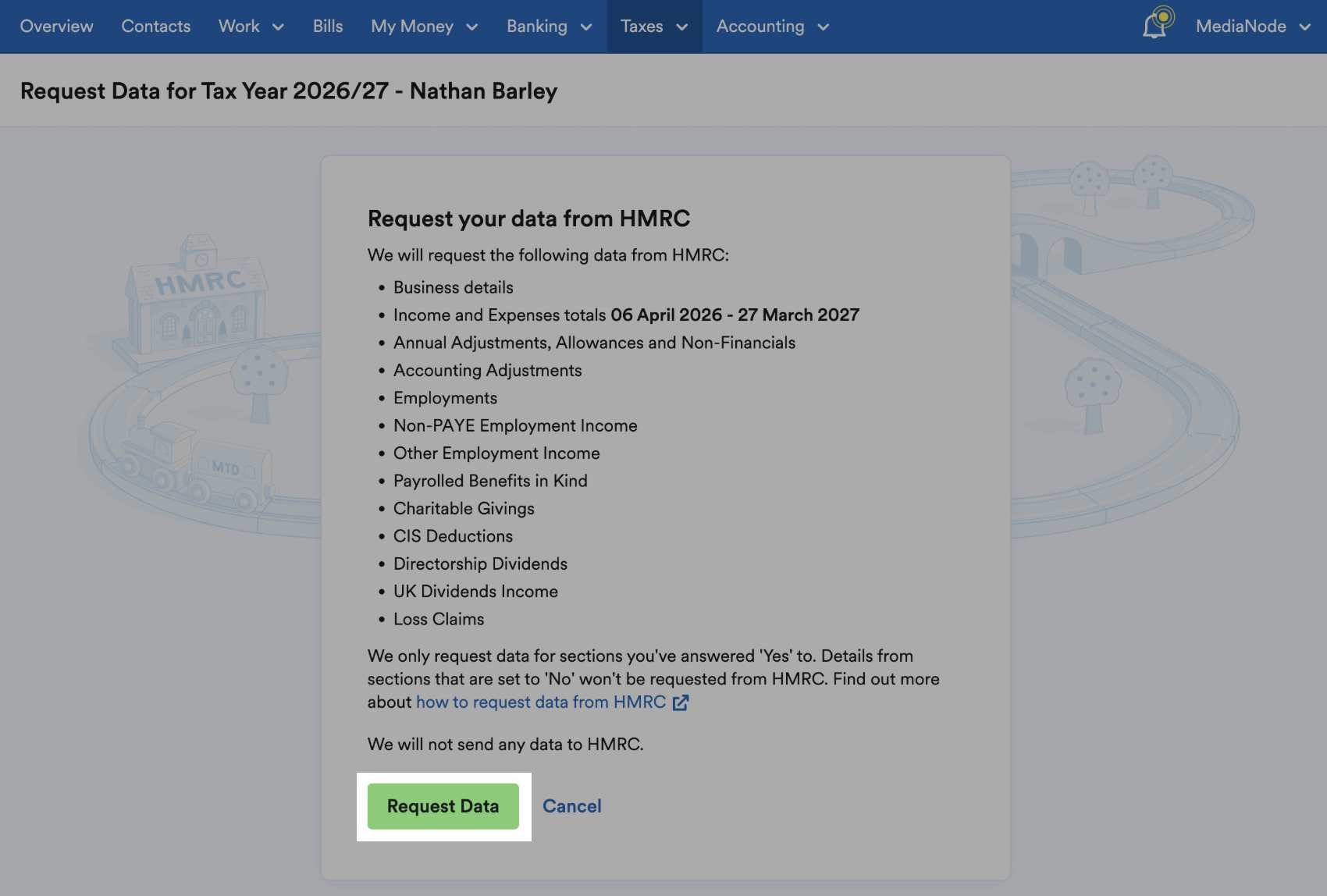
Task: Click Non-PAYE Employment Income item
Action: click(515, 425)
